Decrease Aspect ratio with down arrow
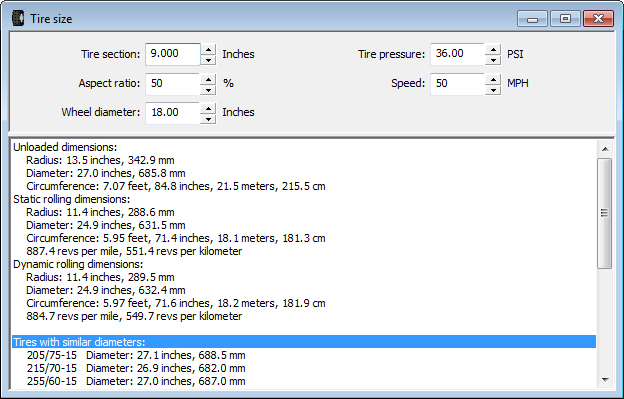The height and width of the screenshot is (399, 624). (x=208, y=90)
